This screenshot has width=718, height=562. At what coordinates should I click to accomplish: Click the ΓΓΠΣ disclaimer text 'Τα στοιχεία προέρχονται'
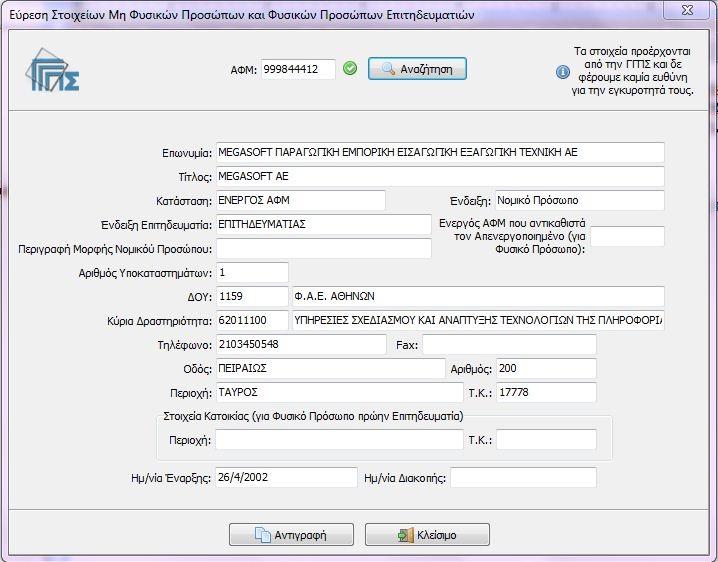[632, 71]
